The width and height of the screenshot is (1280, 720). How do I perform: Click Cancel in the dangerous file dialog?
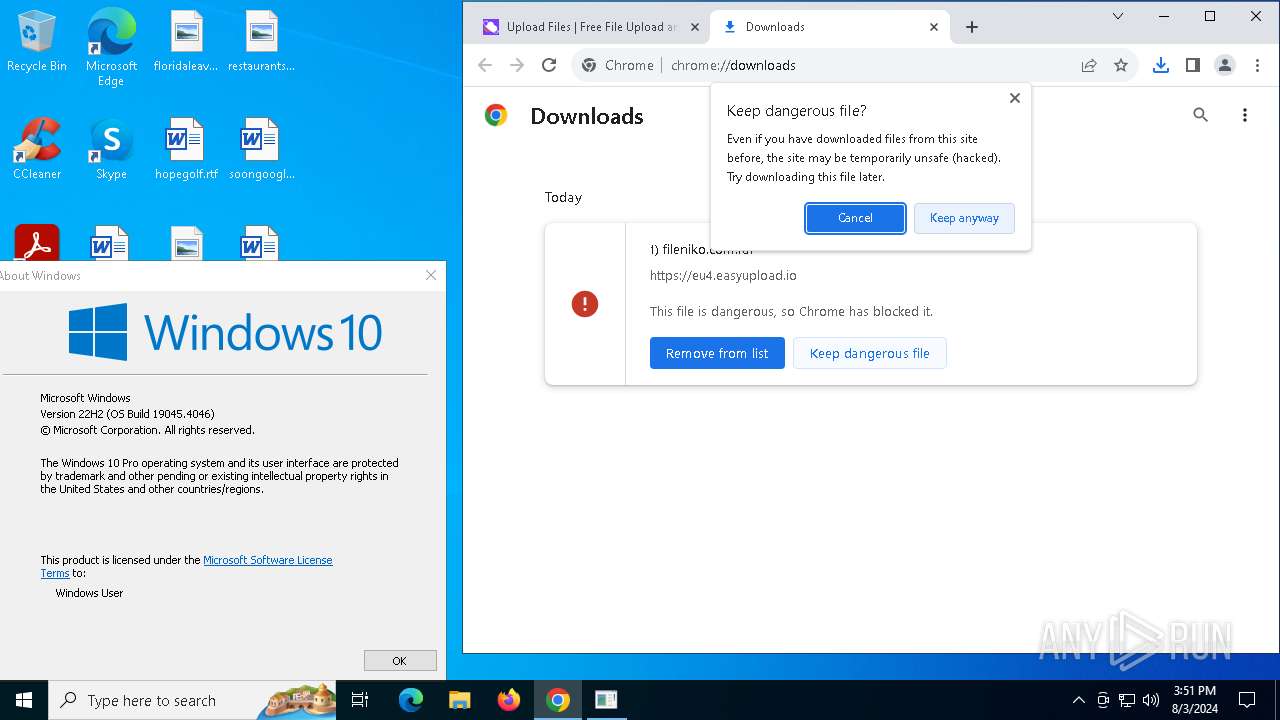pyautogui.click(x=855, y=218)
